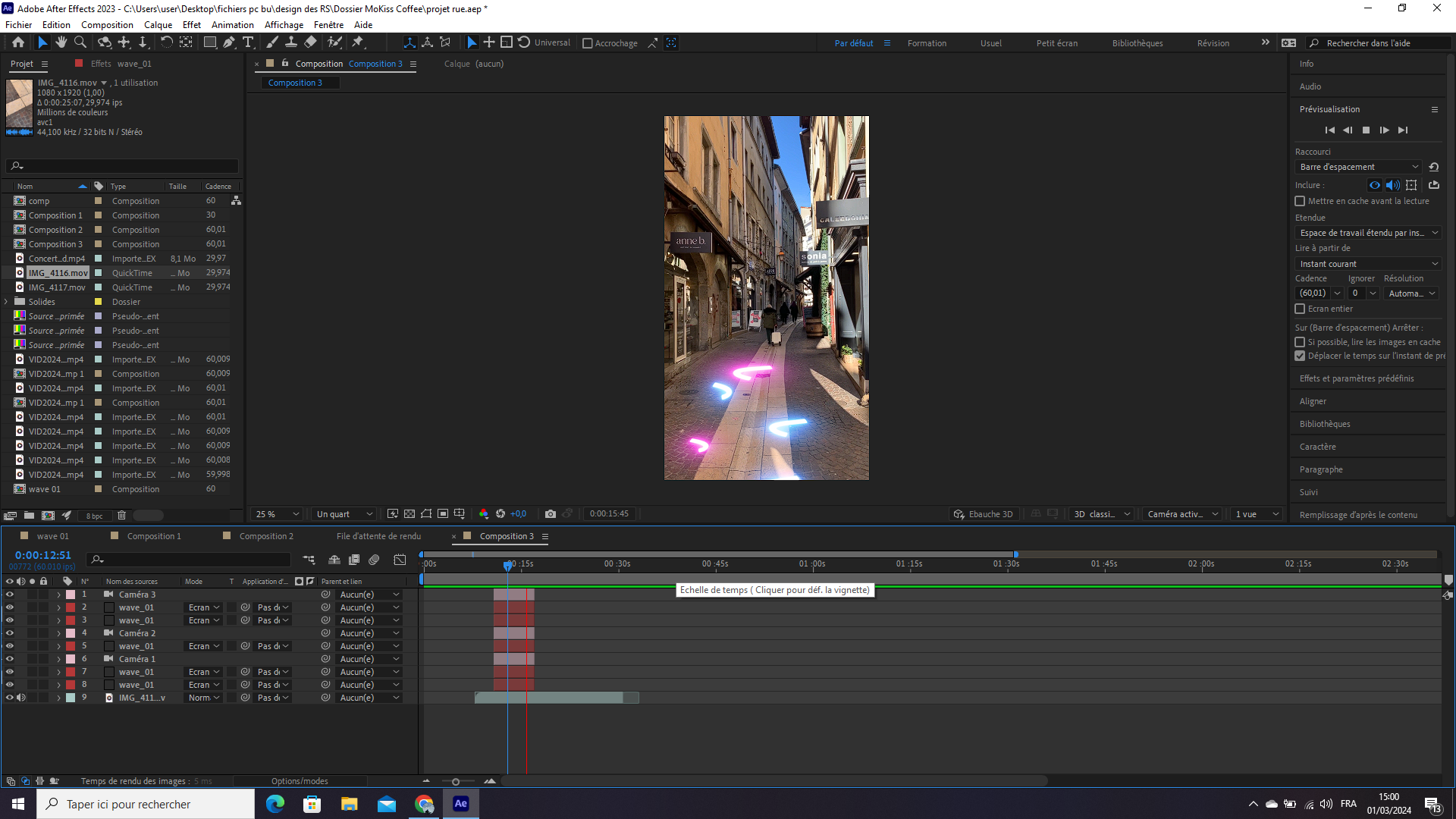Select the Rectangle shape tool

click(x=210, y=42)
